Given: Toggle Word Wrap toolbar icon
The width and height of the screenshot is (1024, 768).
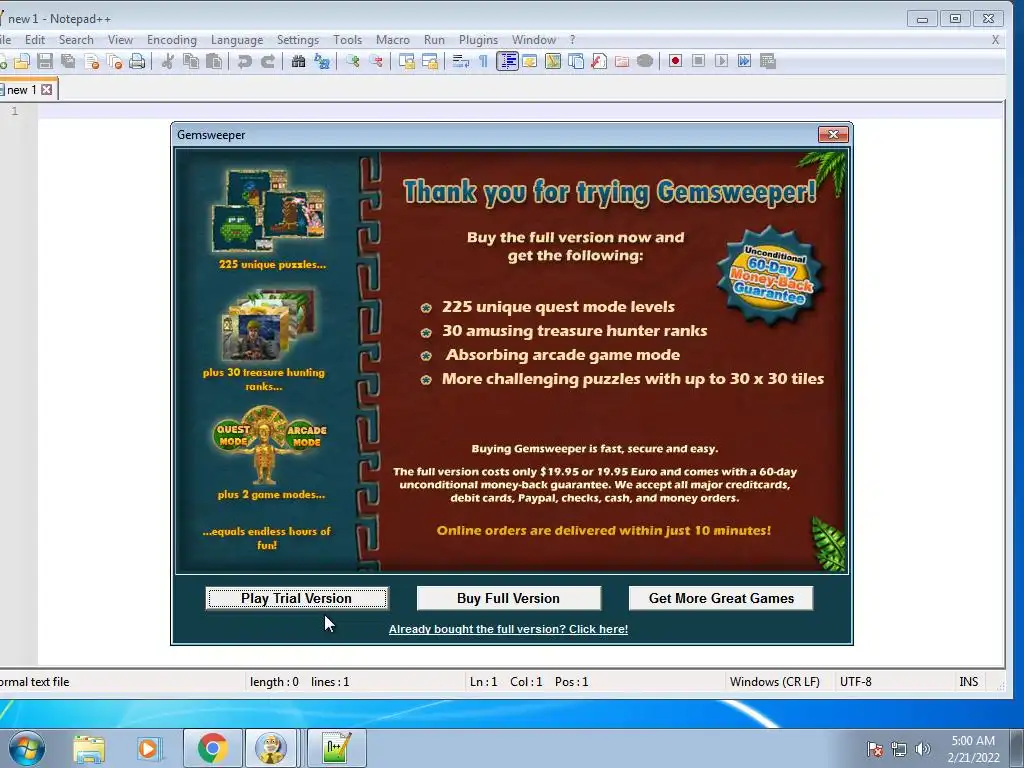Looking at the screenshot, I should point(460,61).
